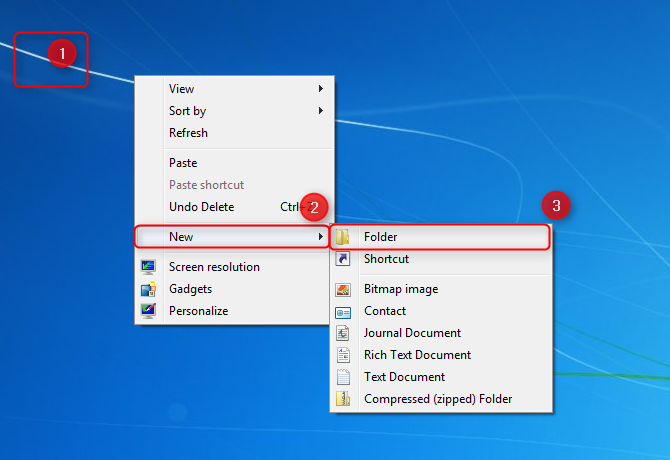Screen dimensions: 670x460
Task: Choose Refresh from the context menu
Action: tap(234, 133)
